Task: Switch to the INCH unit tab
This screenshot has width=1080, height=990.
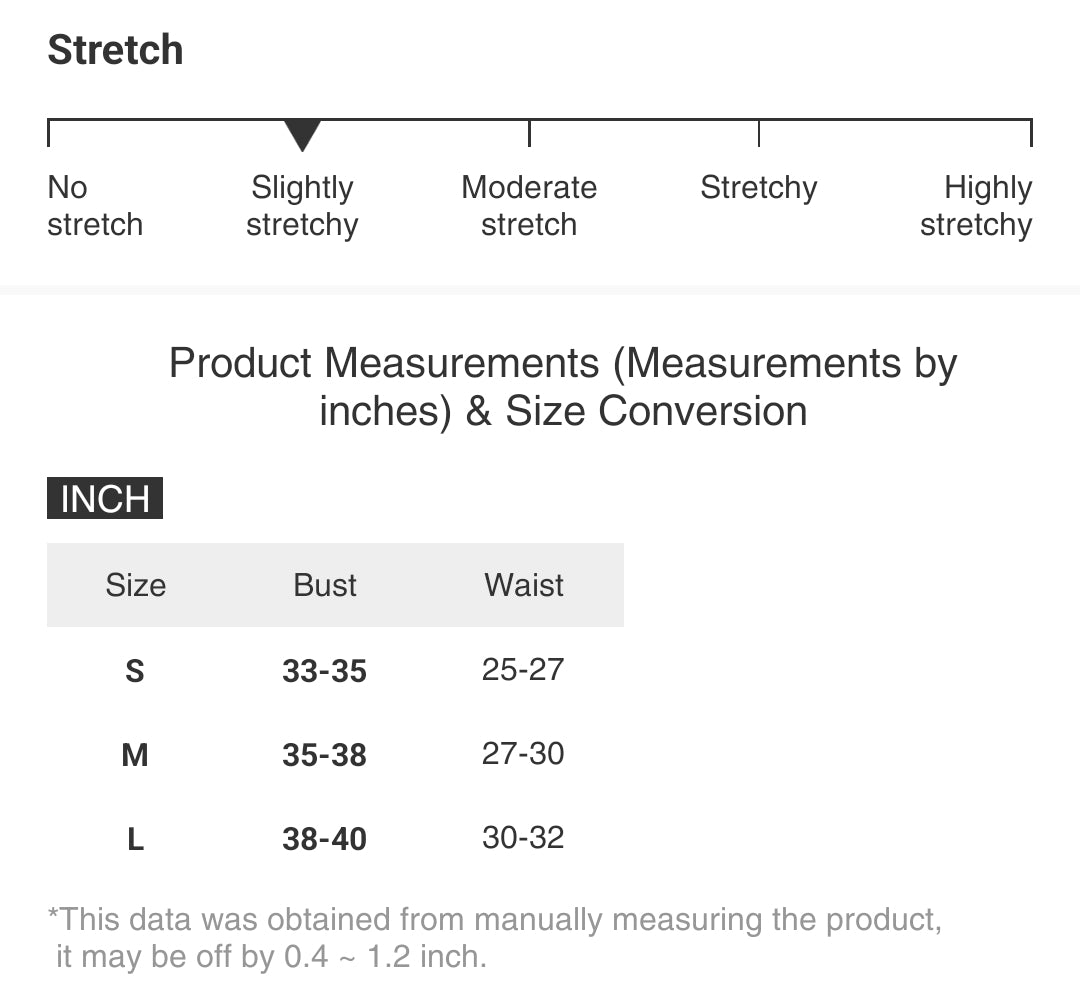Action: [x=105, y=498]
